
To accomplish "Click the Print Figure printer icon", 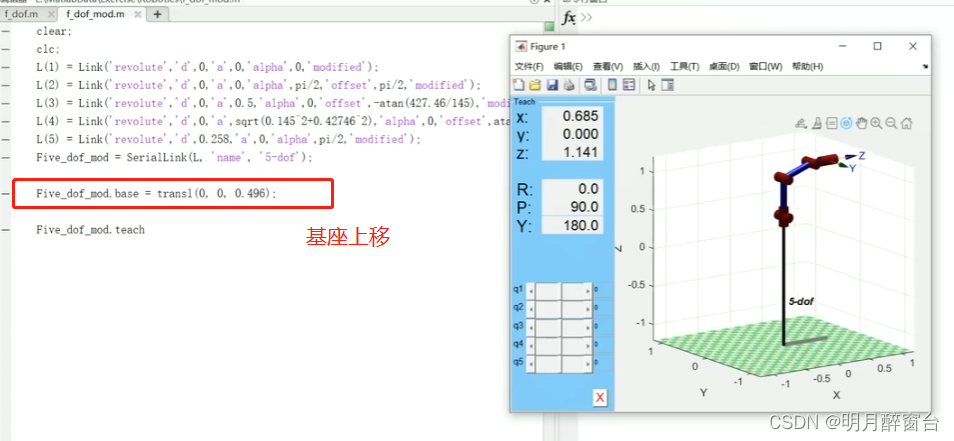I will tap(568, 85).
